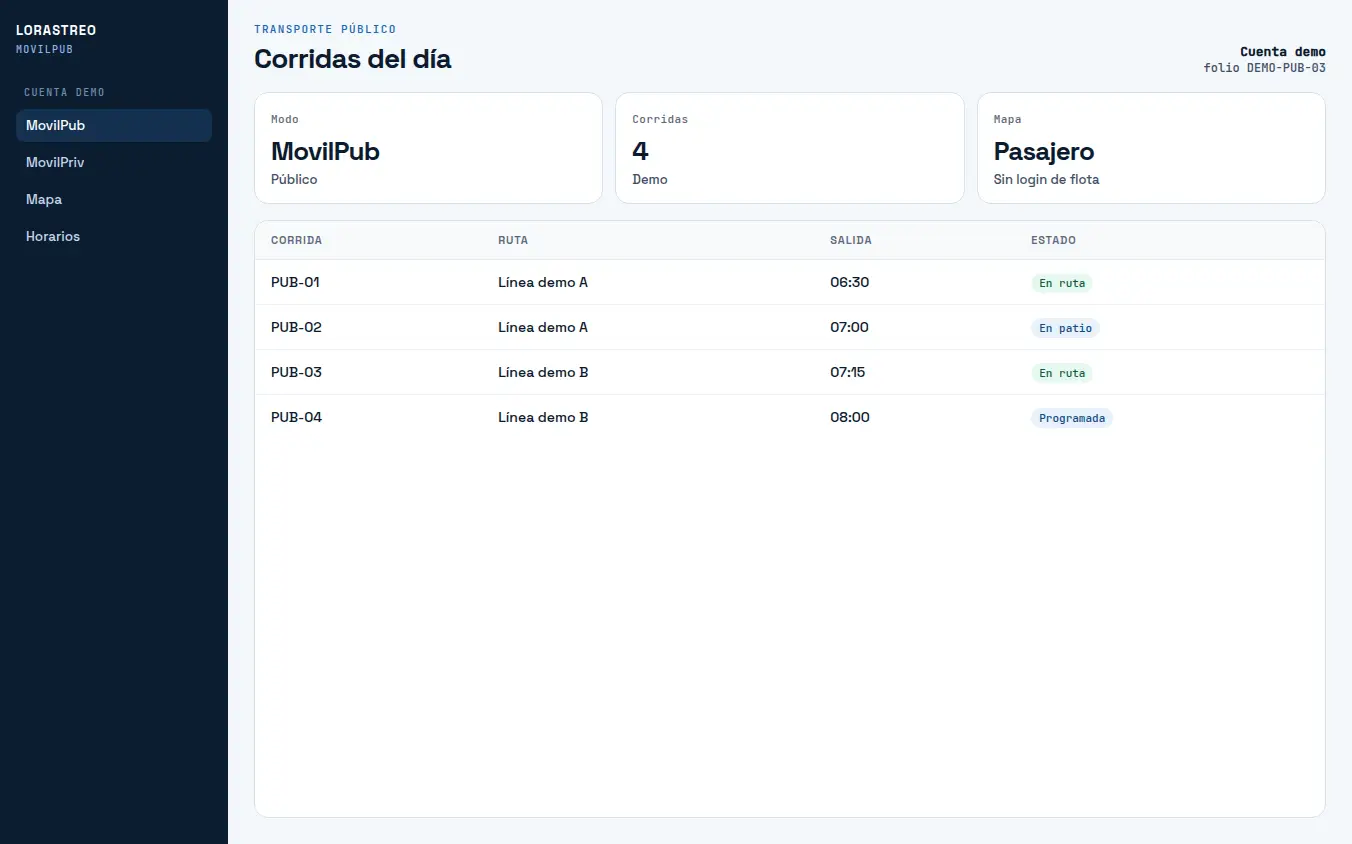Select the Modo MovilPub summary card

pos(428,148)
